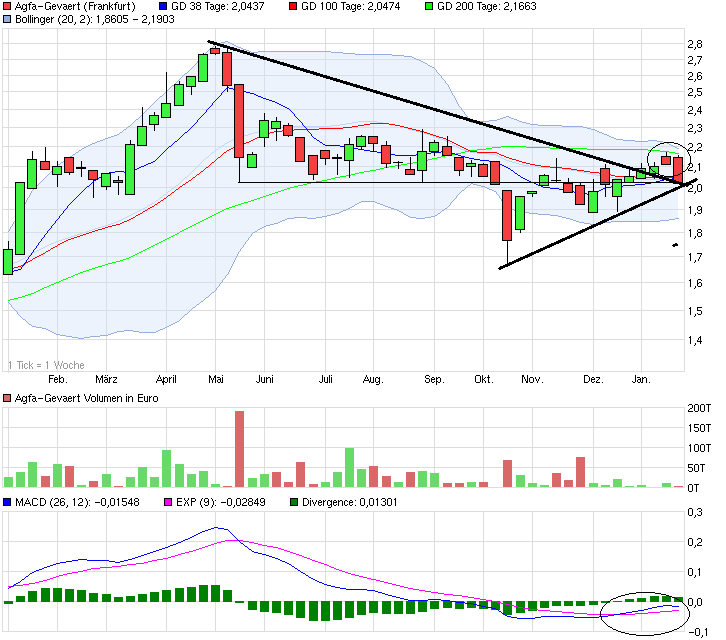Click the Volumen in Euro legend icon
The width and height of the screenshot is (726, 640).
coord(8,398)
